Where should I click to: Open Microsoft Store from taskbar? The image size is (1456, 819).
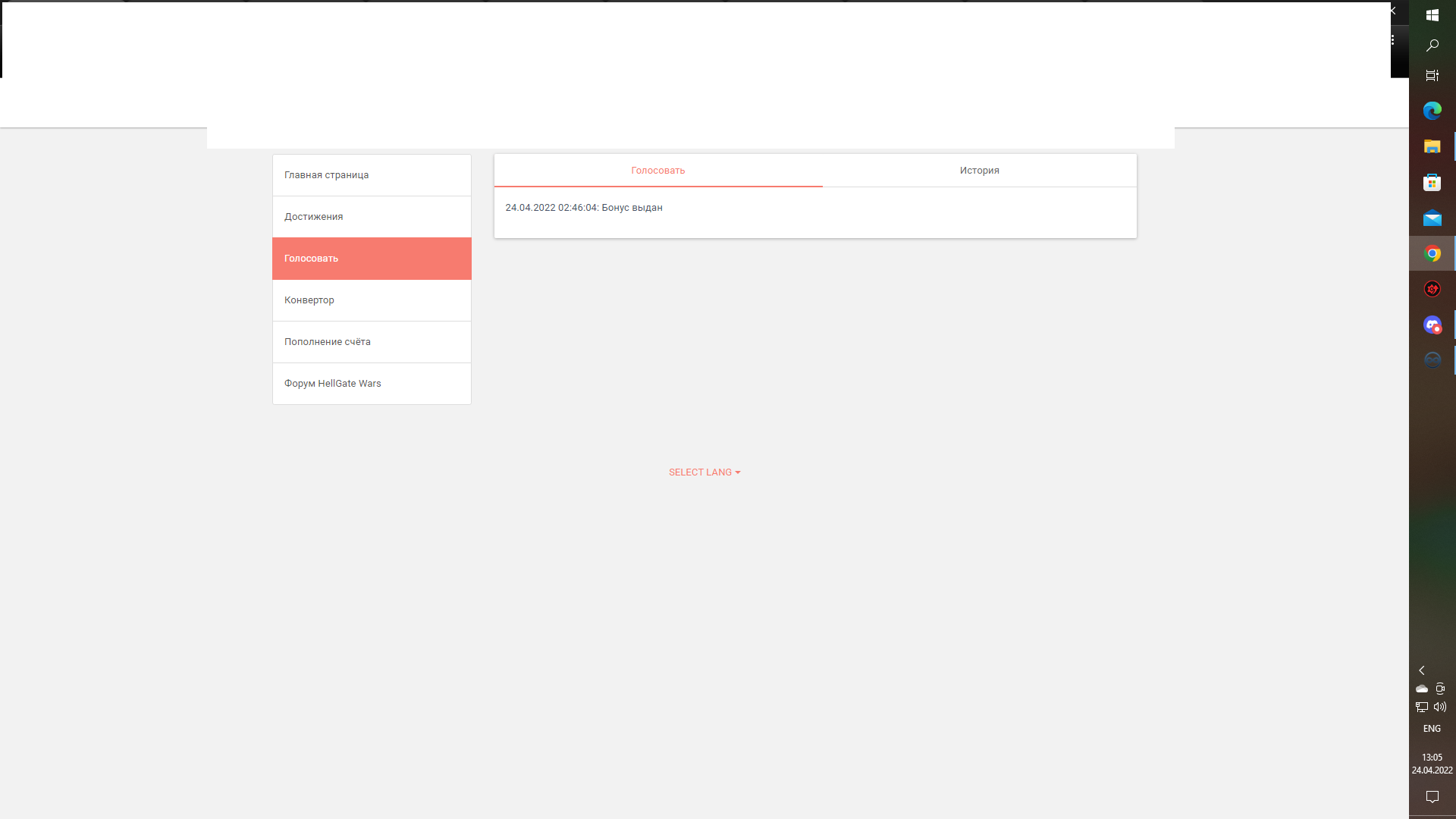click(x=1432, y=182)
